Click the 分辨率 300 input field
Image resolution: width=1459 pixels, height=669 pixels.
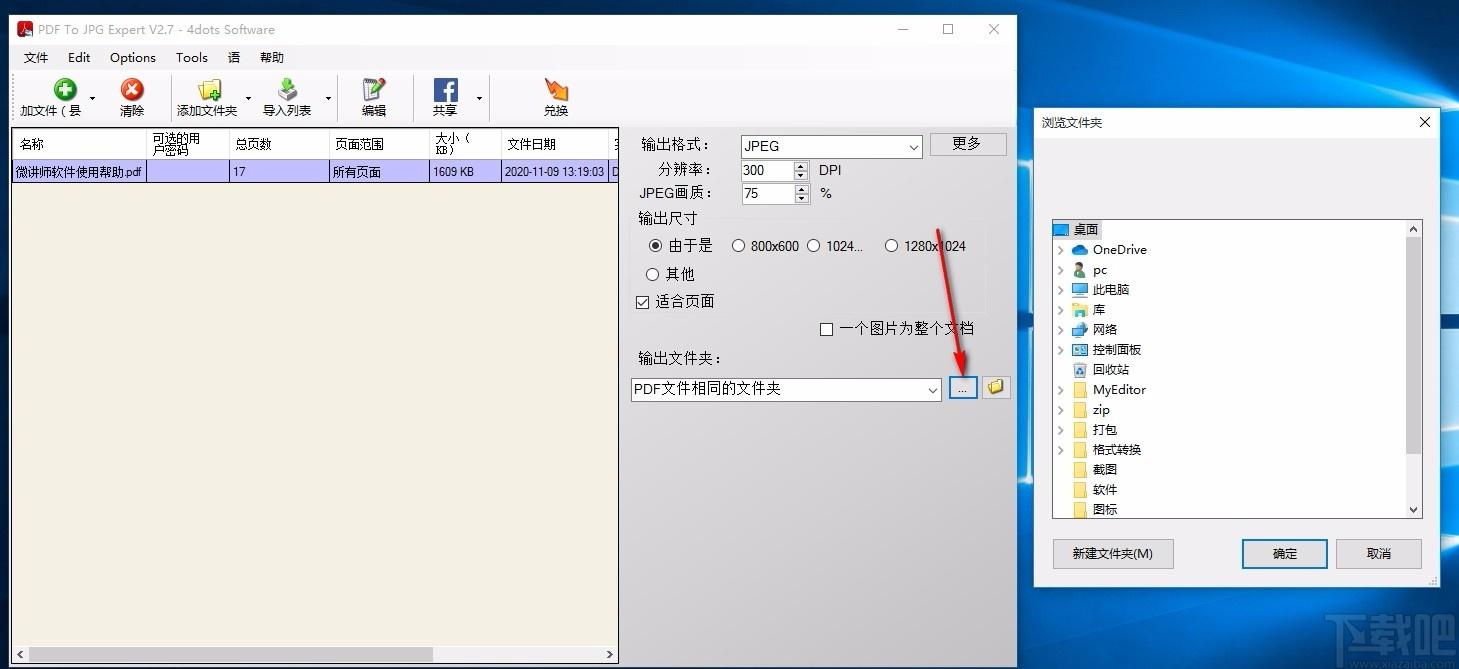[767, 171]
